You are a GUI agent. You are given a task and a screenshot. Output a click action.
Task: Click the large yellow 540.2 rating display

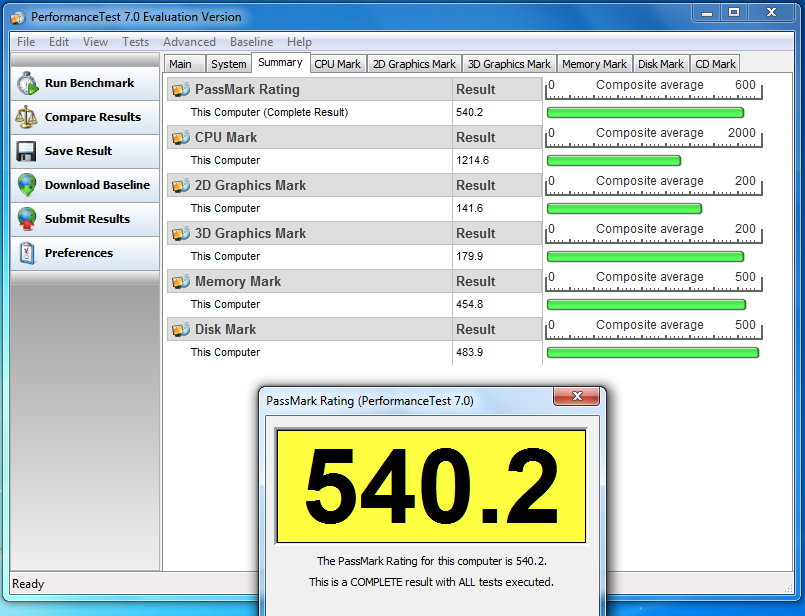431,486
